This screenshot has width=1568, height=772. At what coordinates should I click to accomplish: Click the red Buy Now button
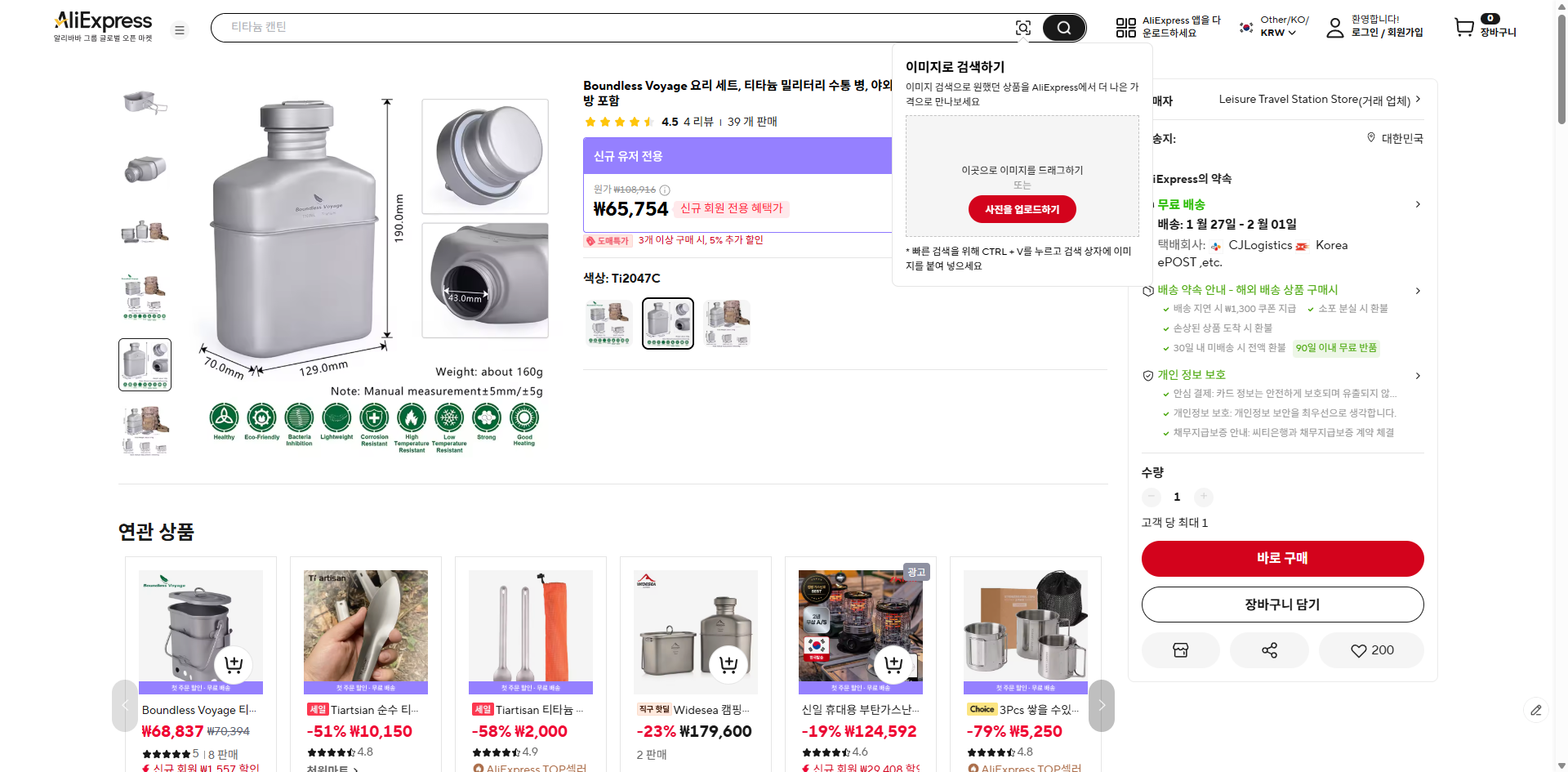[x=1282, y=558]
